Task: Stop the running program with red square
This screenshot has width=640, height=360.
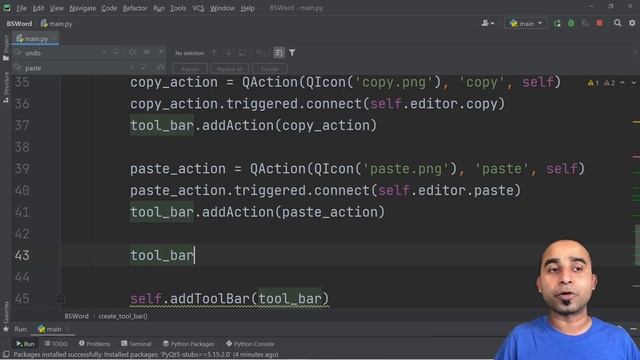Action: 600,23
